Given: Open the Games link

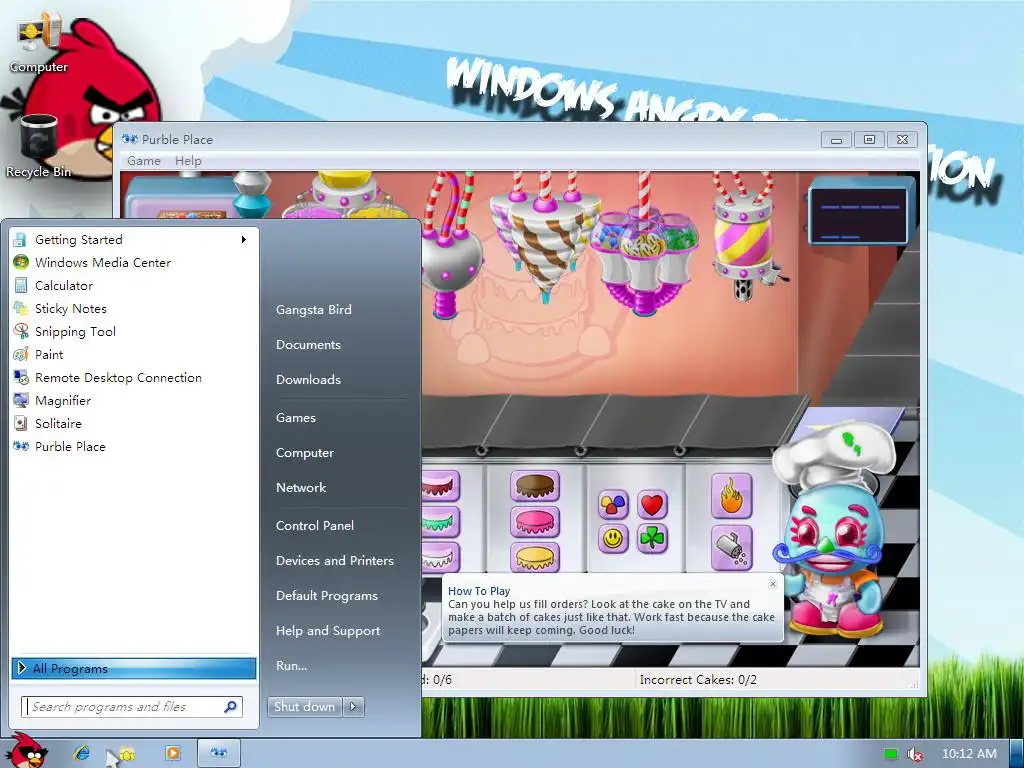Looking at the screenshot, I should (x=296, y=417).
